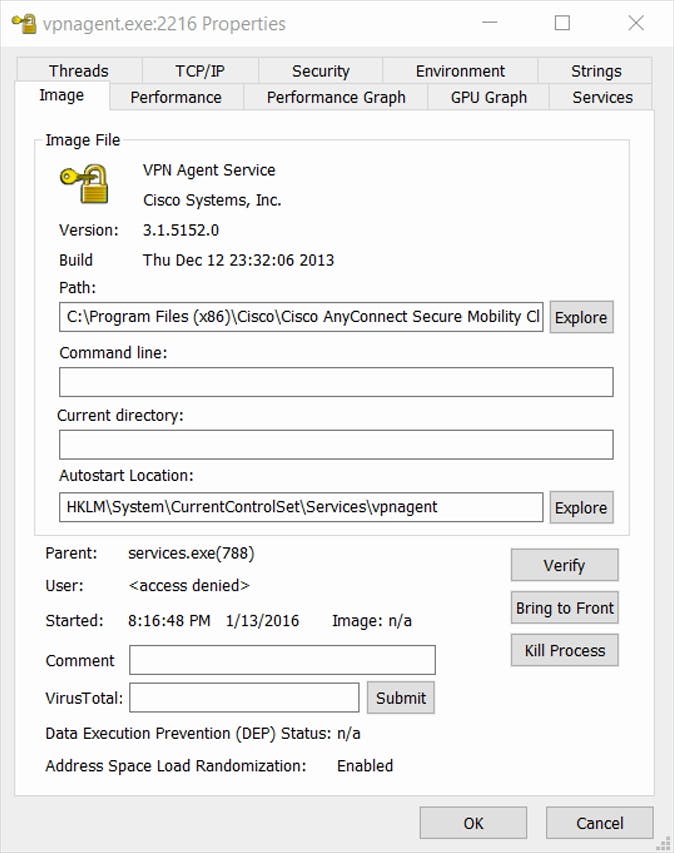Click the Verify button
The height and width of the screenshot is (853, 674).
point(564,565)
